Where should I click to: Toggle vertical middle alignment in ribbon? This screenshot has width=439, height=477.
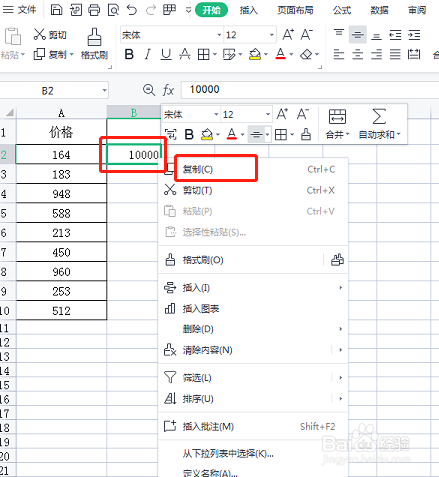pos(358,34)
